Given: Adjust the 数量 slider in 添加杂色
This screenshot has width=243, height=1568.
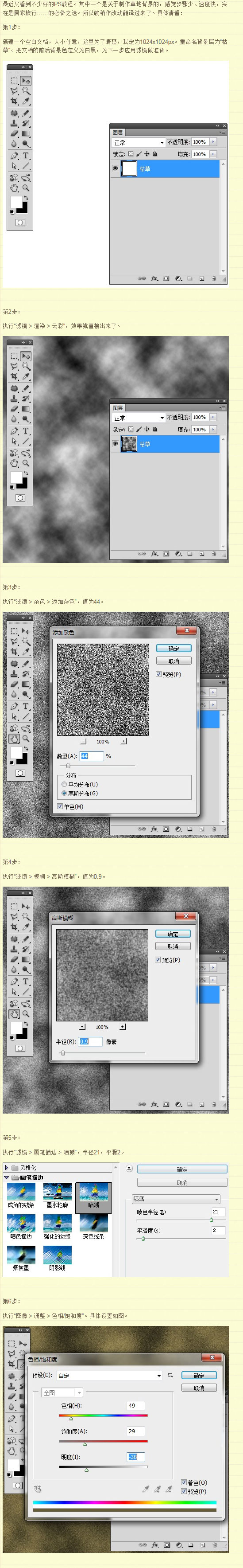Looking at the screenshot, I should coord(68,766).
